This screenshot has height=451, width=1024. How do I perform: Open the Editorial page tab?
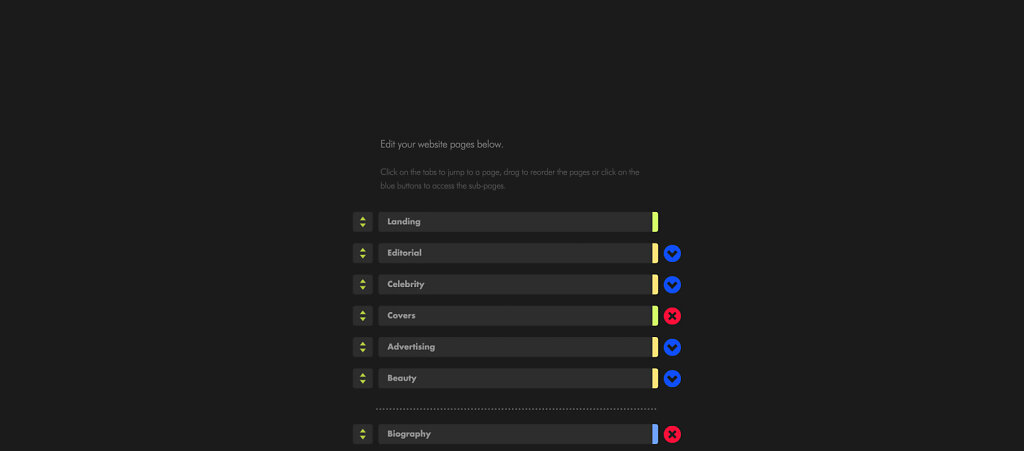pyautogui.click(x=514, y=253)
